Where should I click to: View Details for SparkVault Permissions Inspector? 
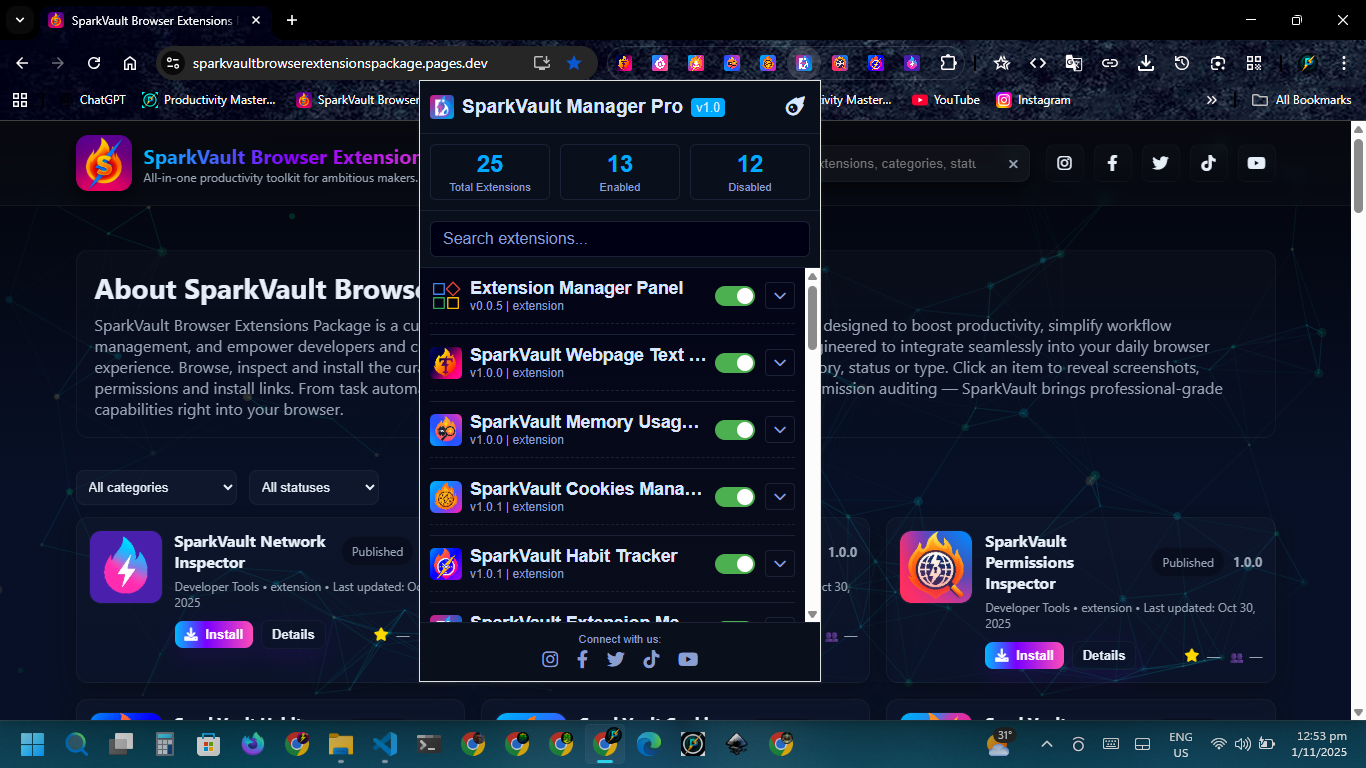pyautogui.click(x=1104, y=656)
